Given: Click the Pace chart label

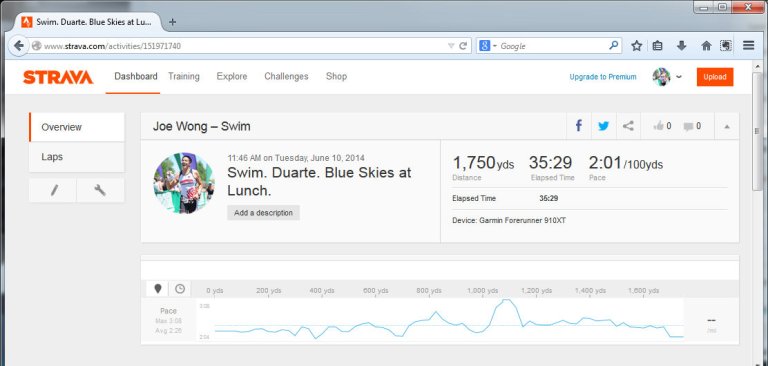Looking at the screenshot, I should point(168,311).
